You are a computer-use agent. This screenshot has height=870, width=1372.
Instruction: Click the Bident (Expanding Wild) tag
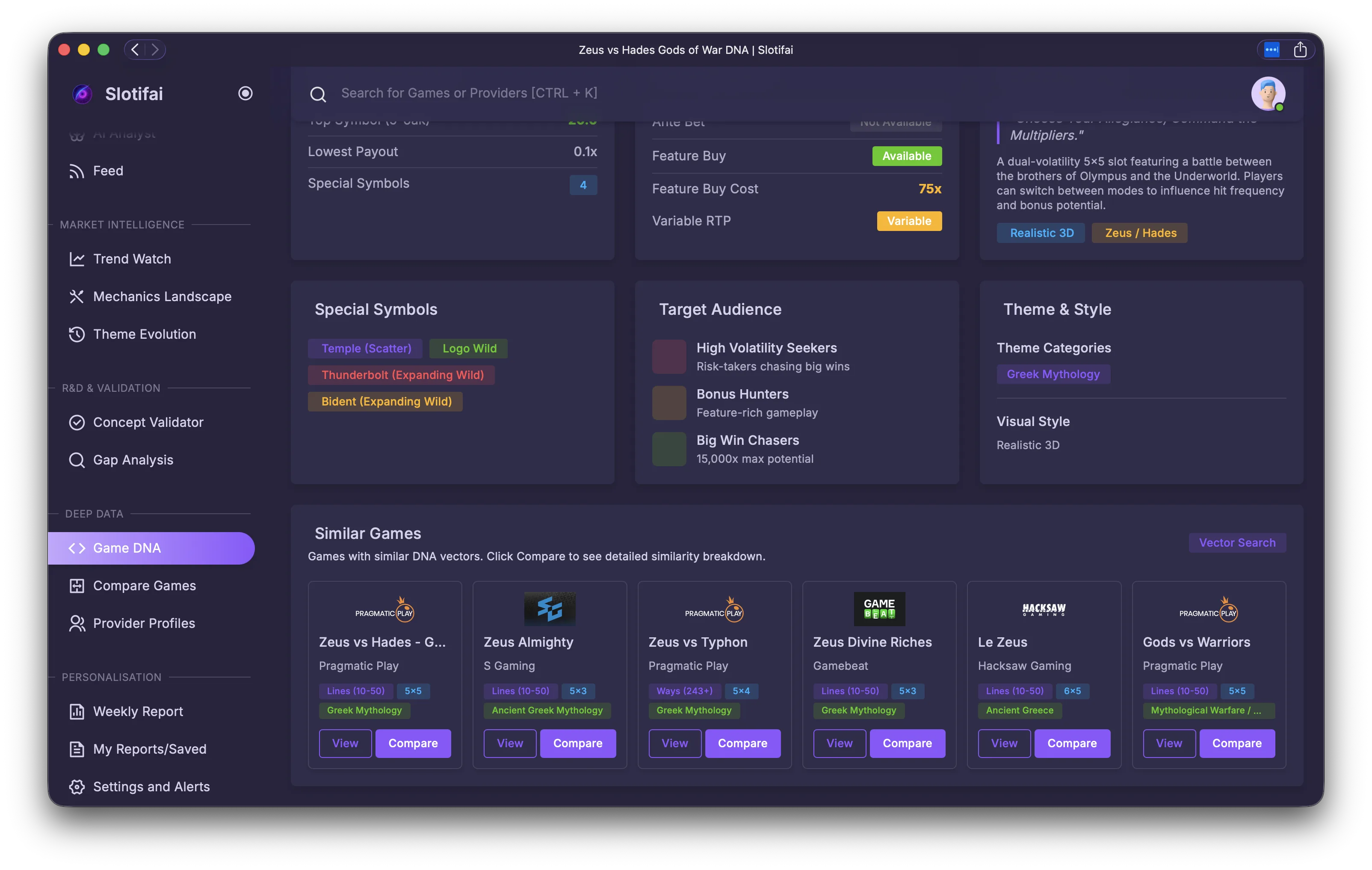click(x=386, y=402)
